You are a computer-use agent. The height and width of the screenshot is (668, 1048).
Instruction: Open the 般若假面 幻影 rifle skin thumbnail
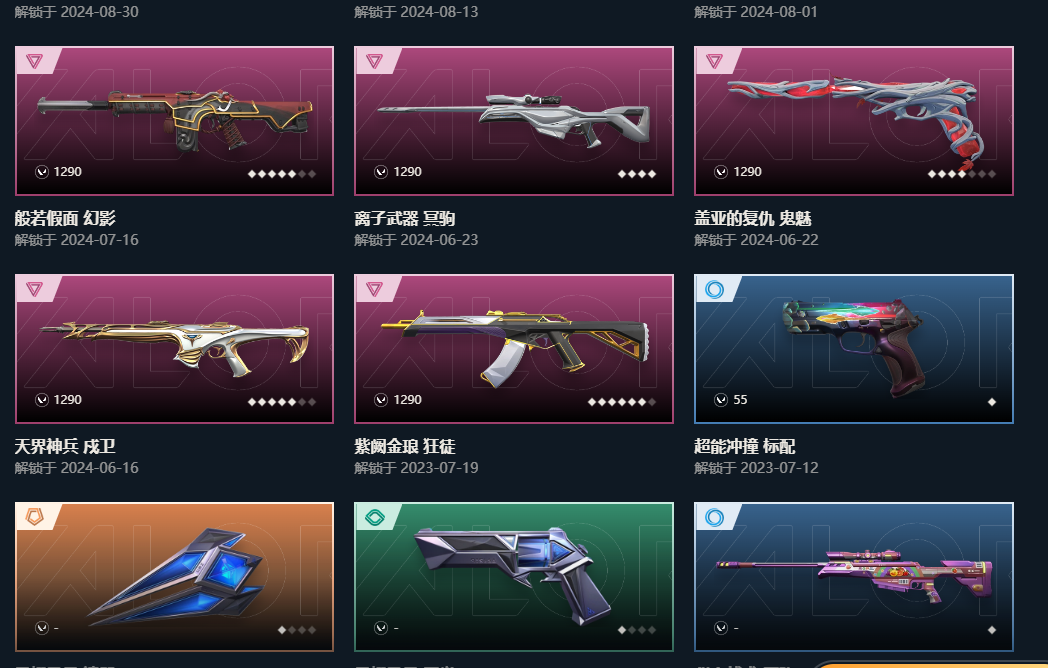coord(174,121)
